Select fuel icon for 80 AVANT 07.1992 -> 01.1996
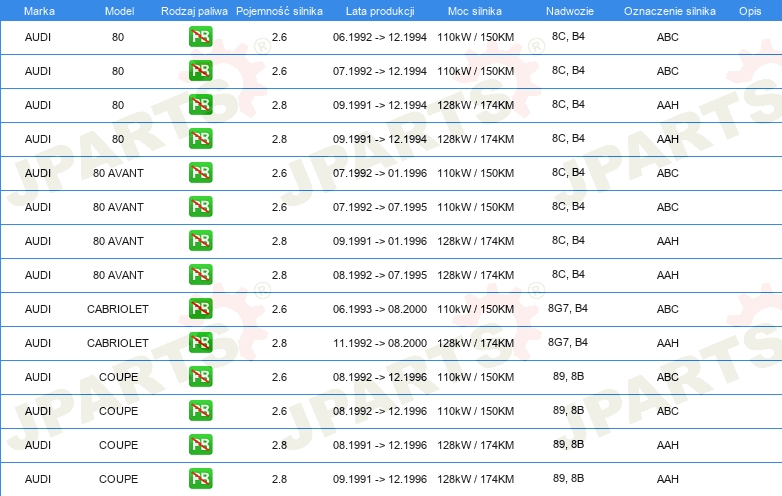This screenshot has width=782, height=496. [200, 173]
